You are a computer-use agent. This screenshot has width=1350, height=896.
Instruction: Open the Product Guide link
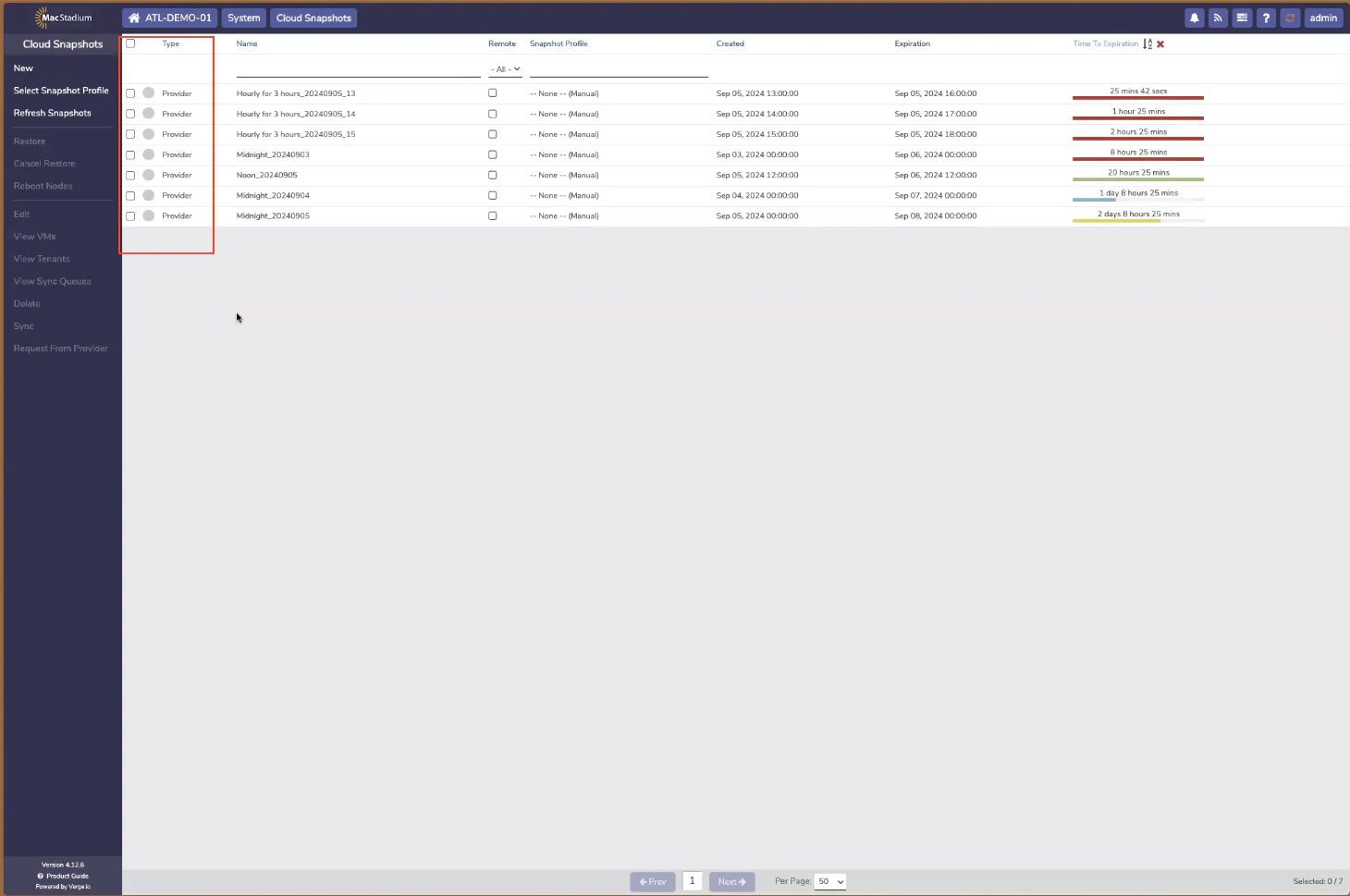coord(62,876)
